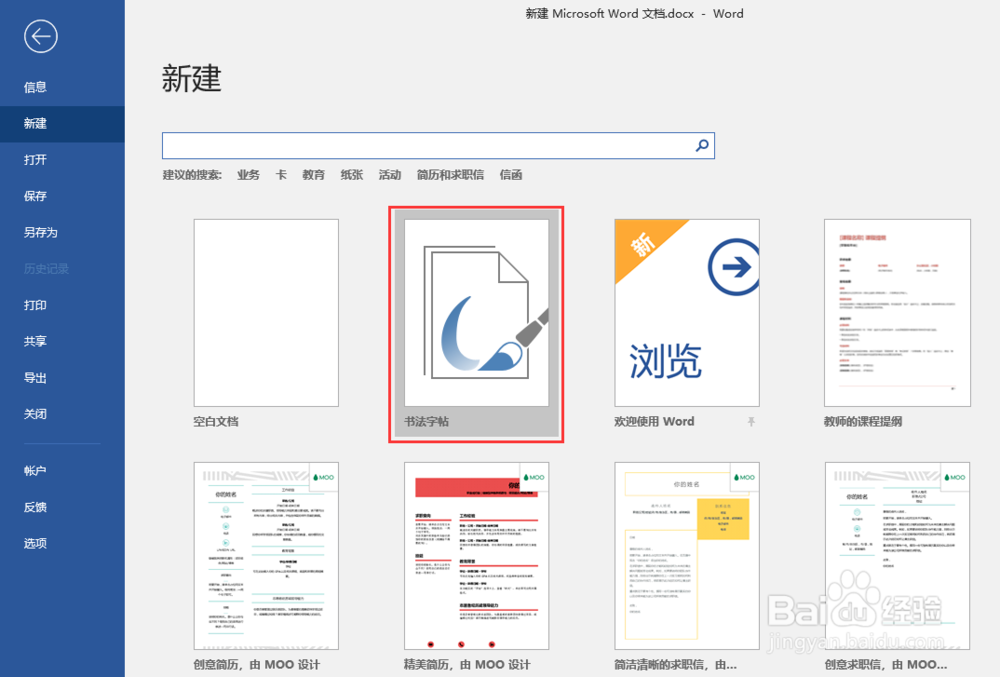Click the 空白文档 caption text
This screenshot has height=677, width=1000.
point(216,421)
